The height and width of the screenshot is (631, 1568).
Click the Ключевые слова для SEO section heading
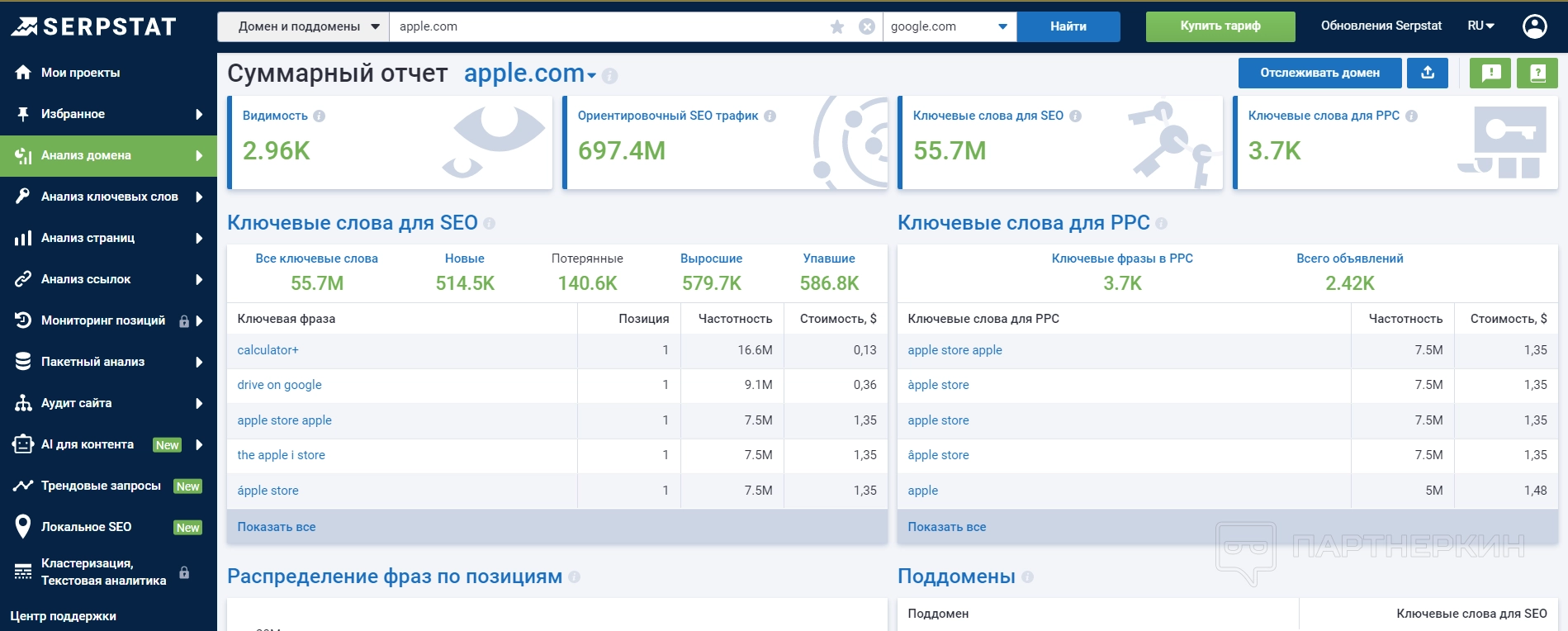click(353, 223)
